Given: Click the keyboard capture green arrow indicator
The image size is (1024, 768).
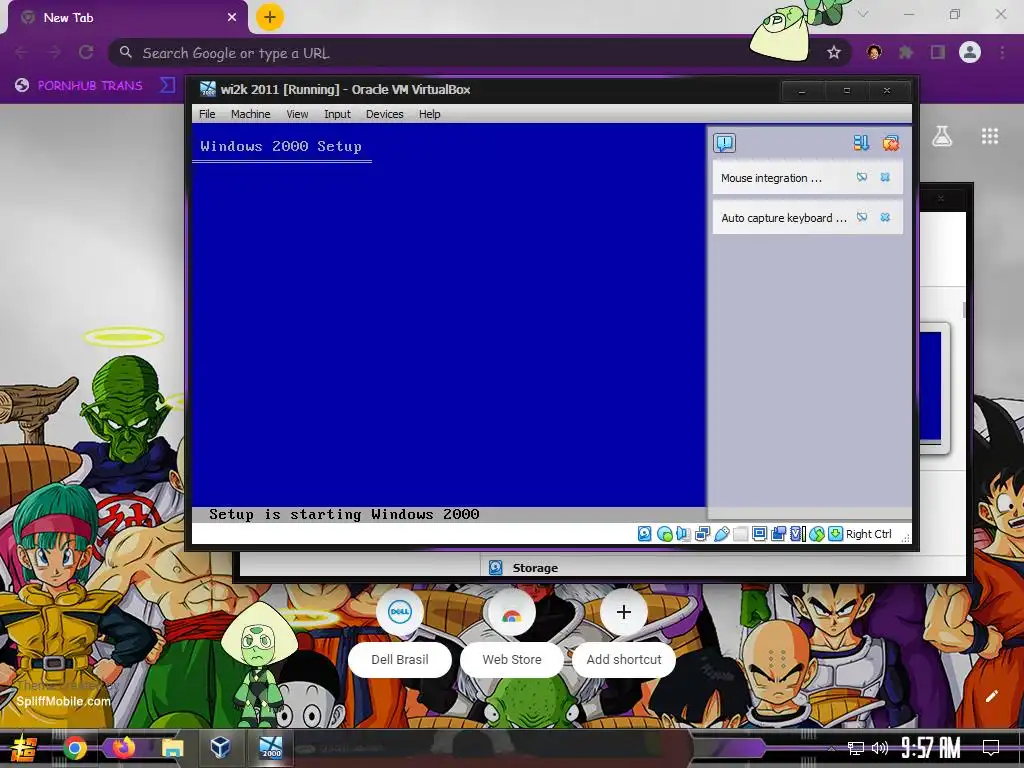Looking at the screenshot, I should [x=835, y=534].
